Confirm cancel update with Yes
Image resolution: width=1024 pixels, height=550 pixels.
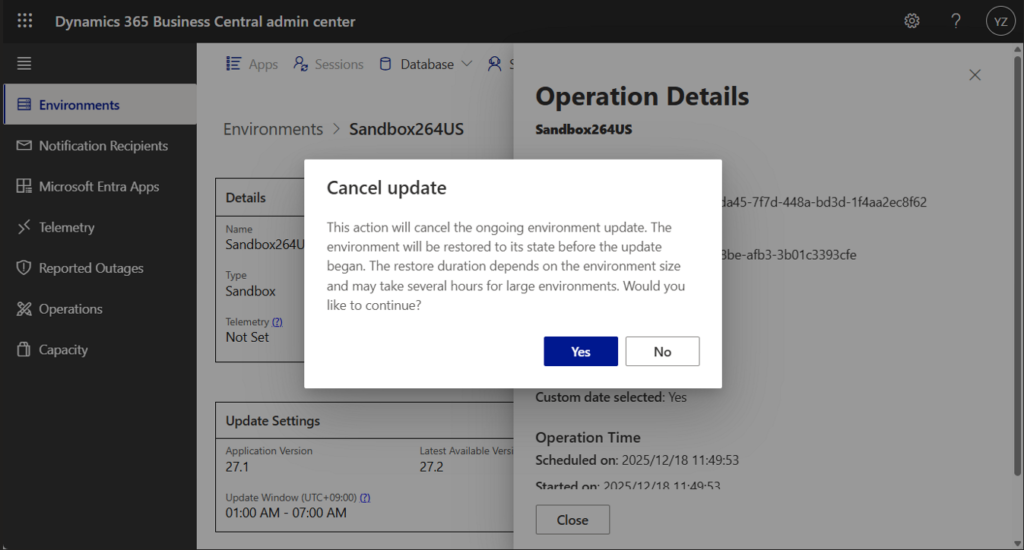tap(580, 352)
